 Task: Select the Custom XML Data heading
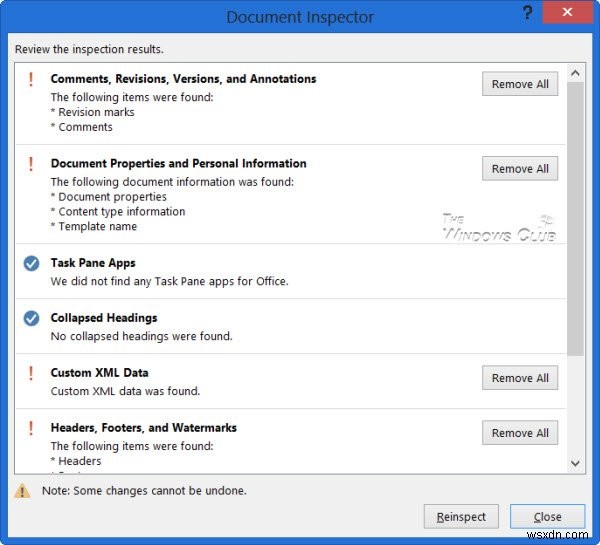coord(99,373)
